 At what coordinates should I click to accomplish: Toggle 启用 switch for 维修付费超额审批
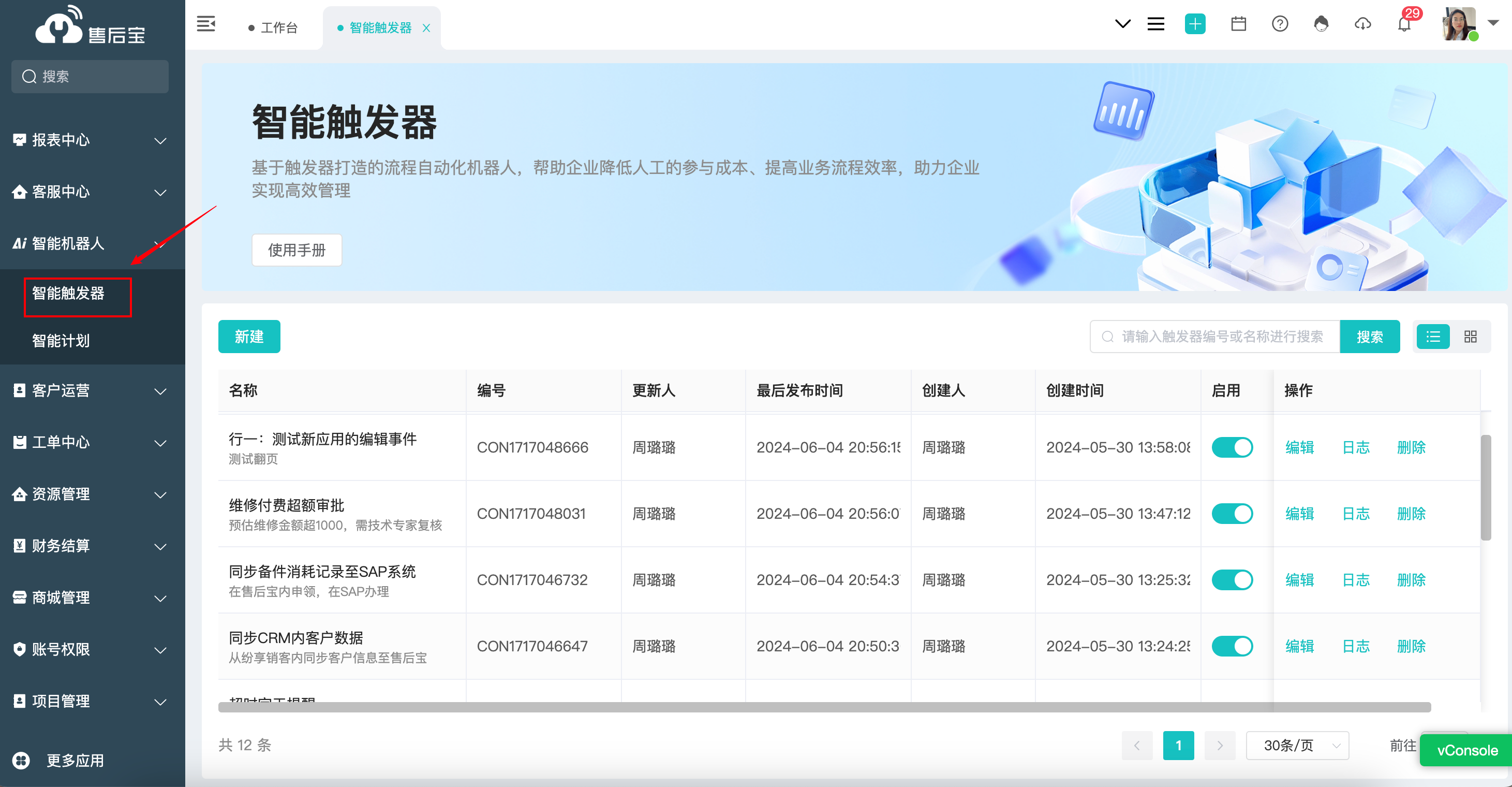click(x=1233, y=514)
